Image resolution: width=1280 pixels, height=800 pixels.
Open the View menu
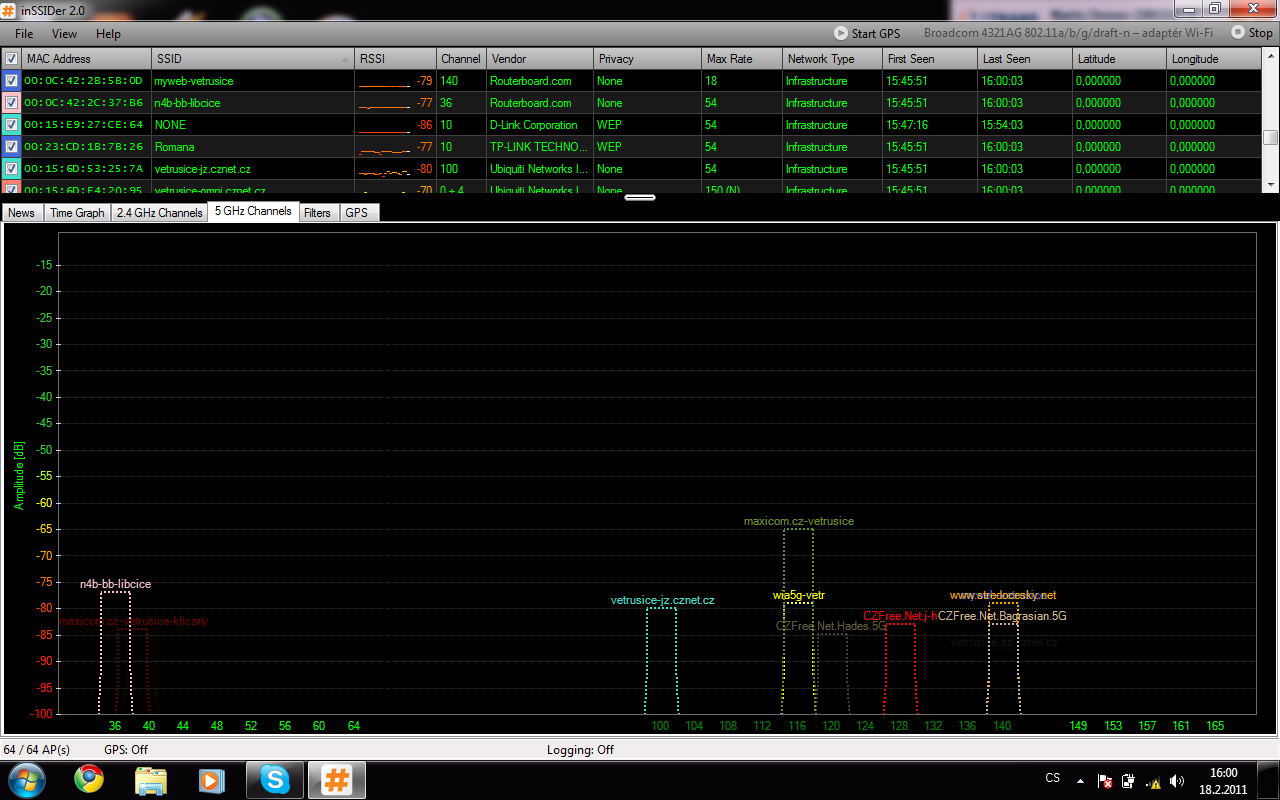tap(64, 34)
